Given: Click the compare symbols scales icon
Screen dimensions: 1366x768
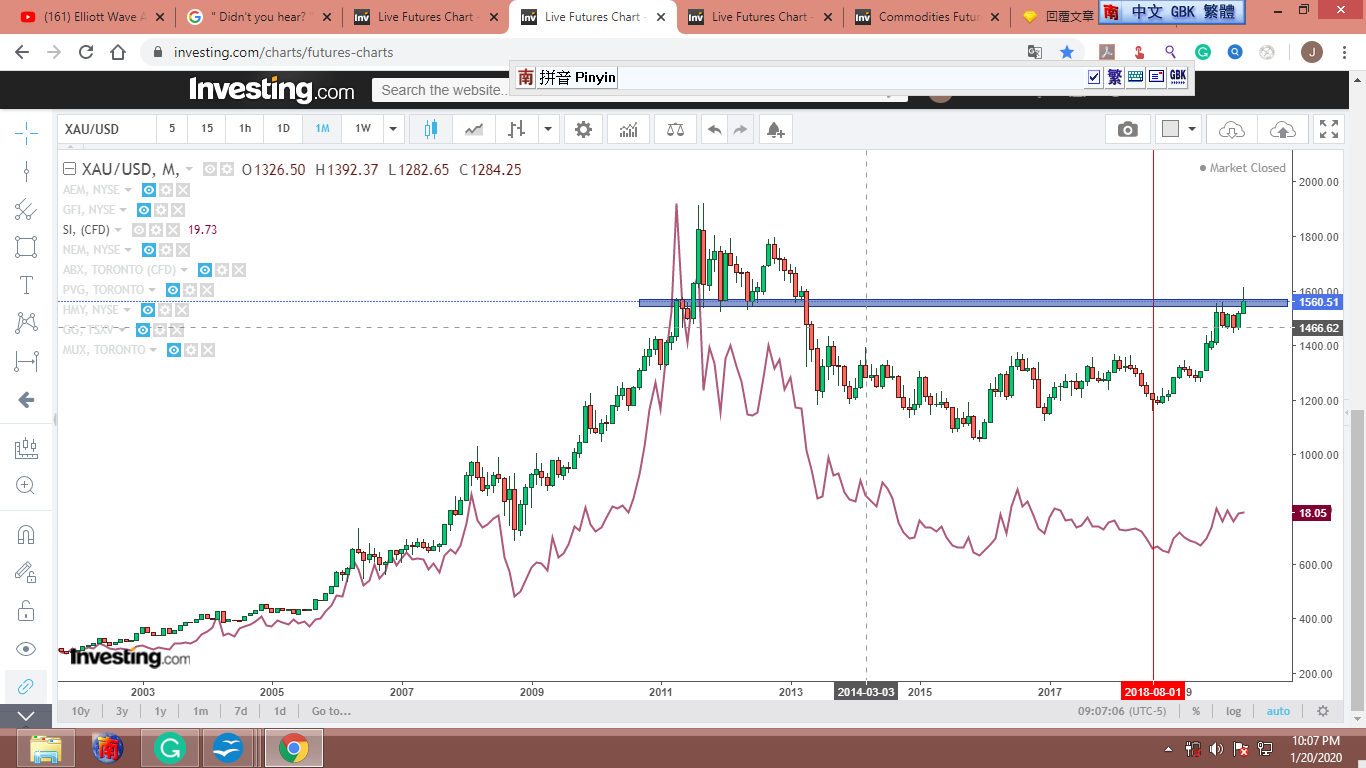Looking at the screenshot, I should point(675,129).
